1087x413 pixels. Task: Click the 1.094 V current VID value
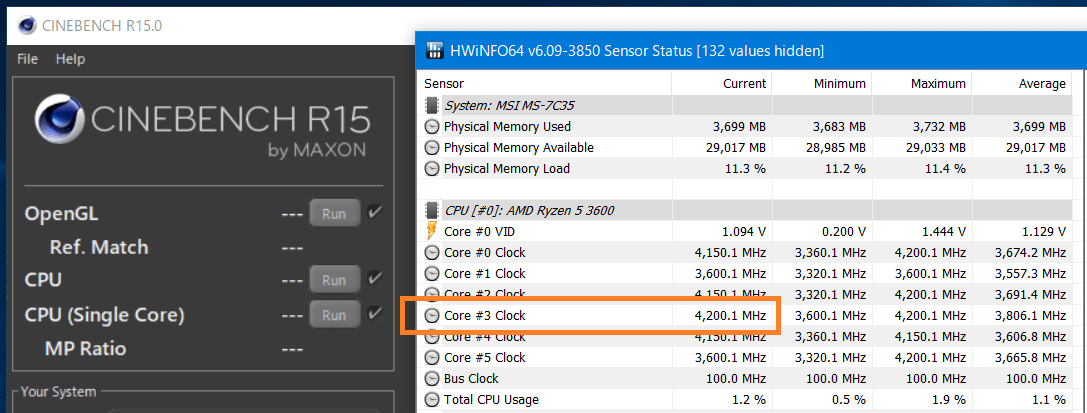pyautogui.click(x=744, y=231)
